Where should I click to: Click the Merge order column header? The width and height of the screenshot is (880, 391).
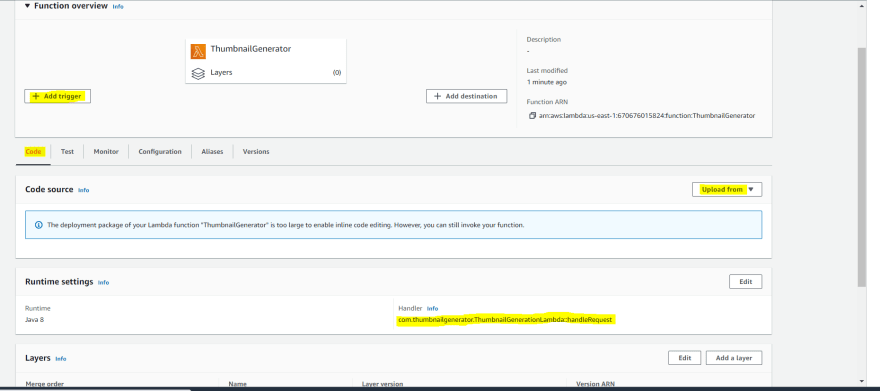[x=44, y=384]
